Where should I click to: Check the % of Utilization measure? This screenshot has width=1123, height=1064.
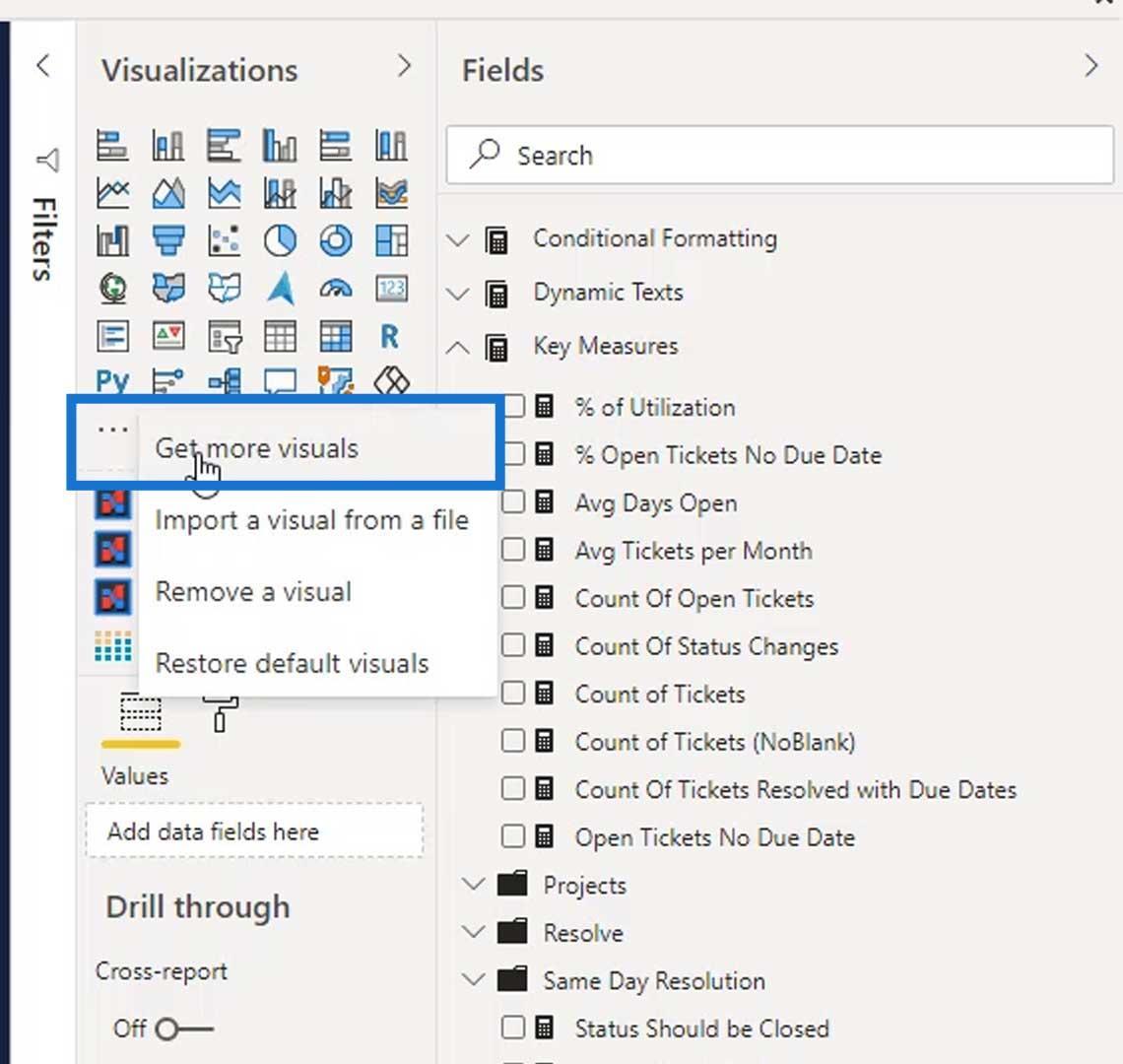point(513,407)
